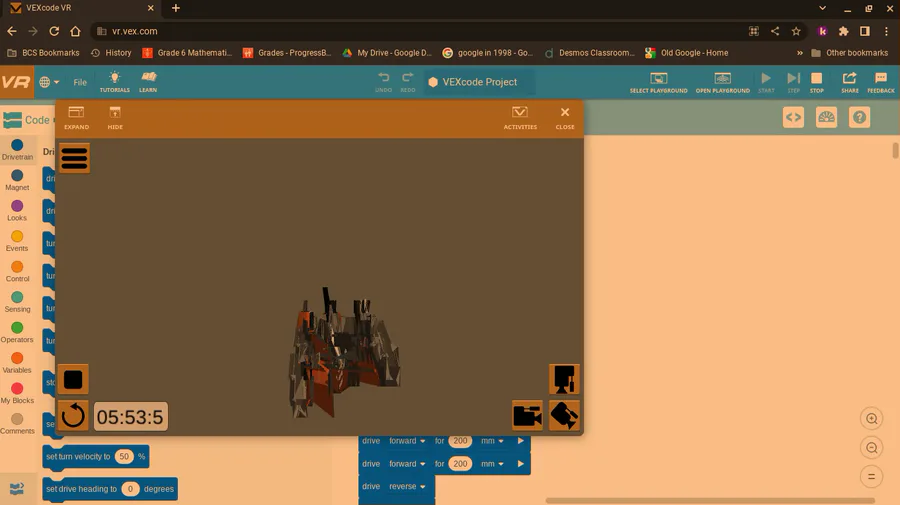Edit distance 200 in first drive block
Screen dimensions: 900x505
pos(460,441)
